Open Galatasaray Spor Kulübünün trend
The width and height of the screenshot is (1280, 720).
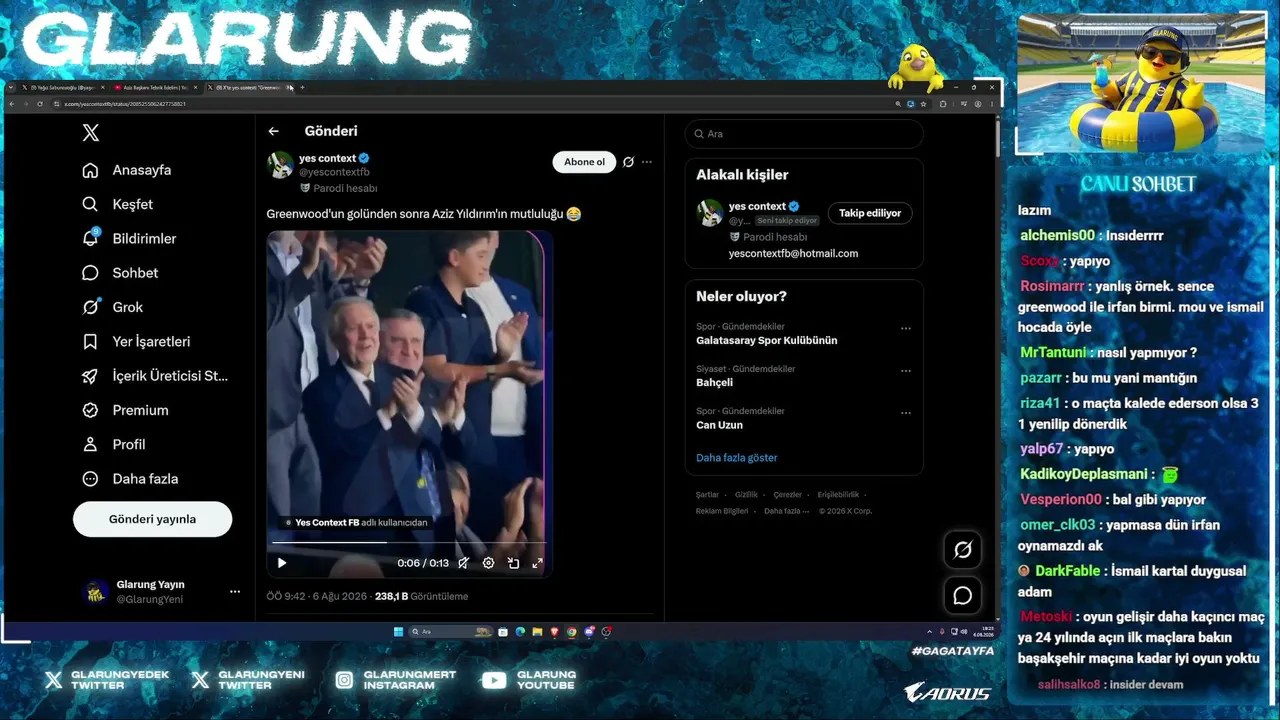click(767, 340)
